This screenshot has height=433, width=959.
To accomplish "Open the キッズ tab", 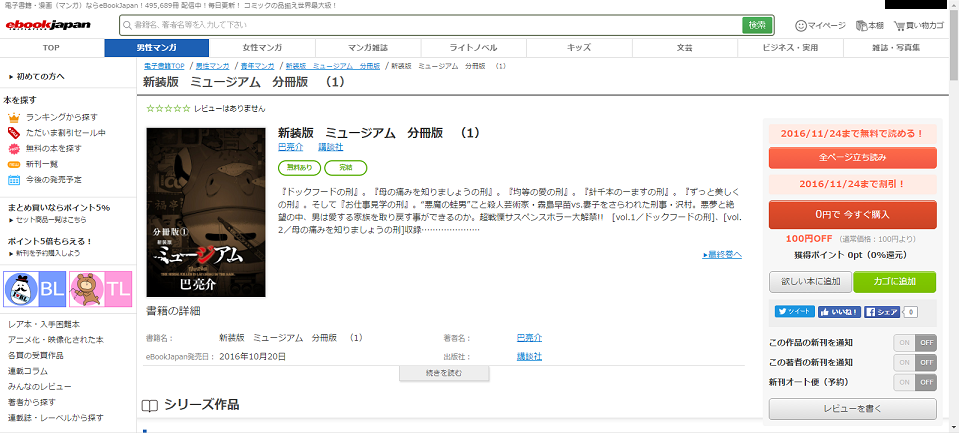I will 579,48.
